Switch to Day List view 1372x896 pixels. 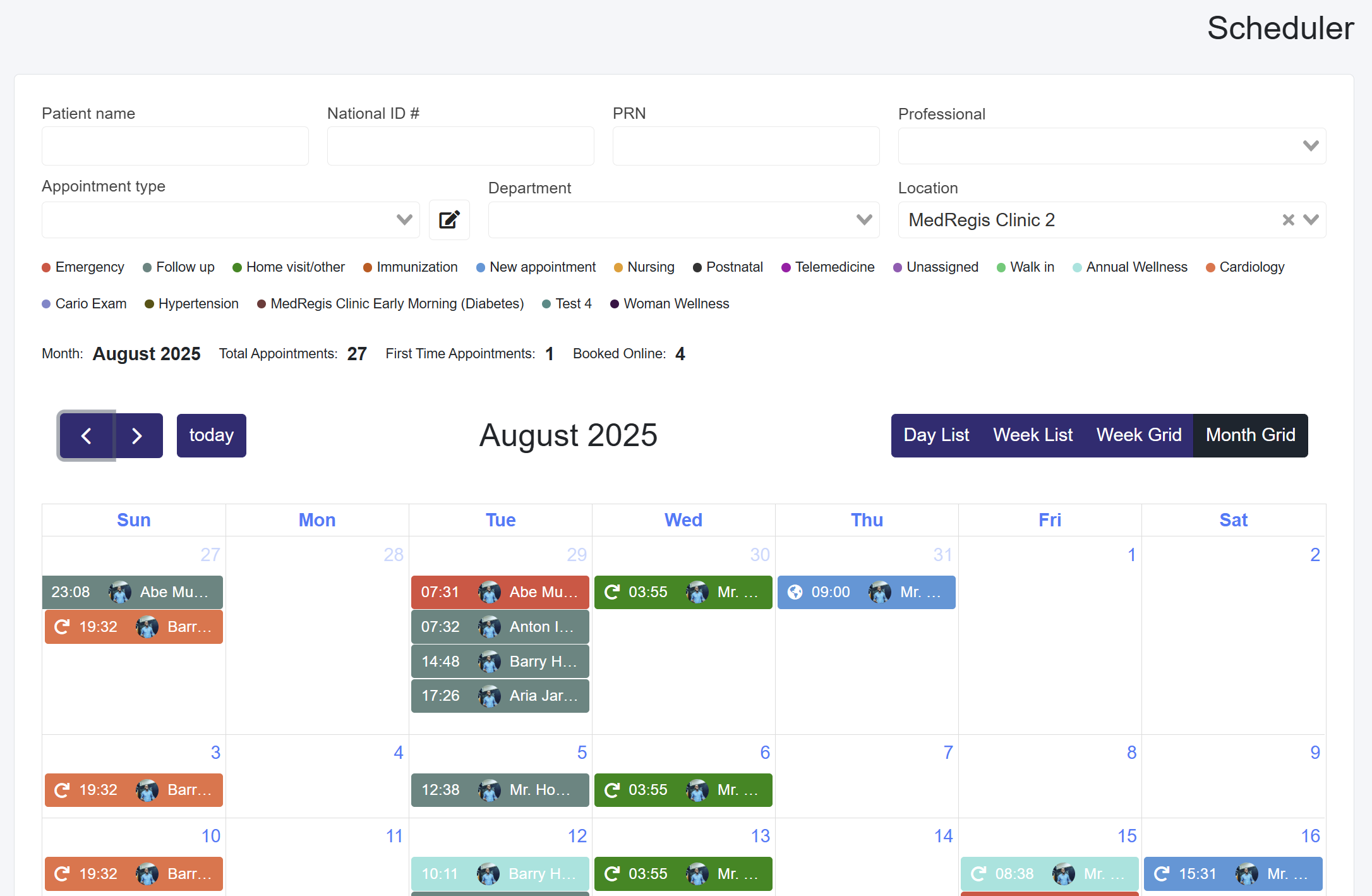pos(936,435)
